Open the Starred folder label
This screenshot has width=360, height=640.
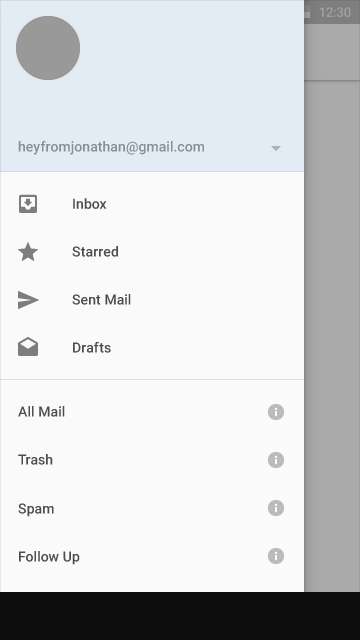pos(95,252)
